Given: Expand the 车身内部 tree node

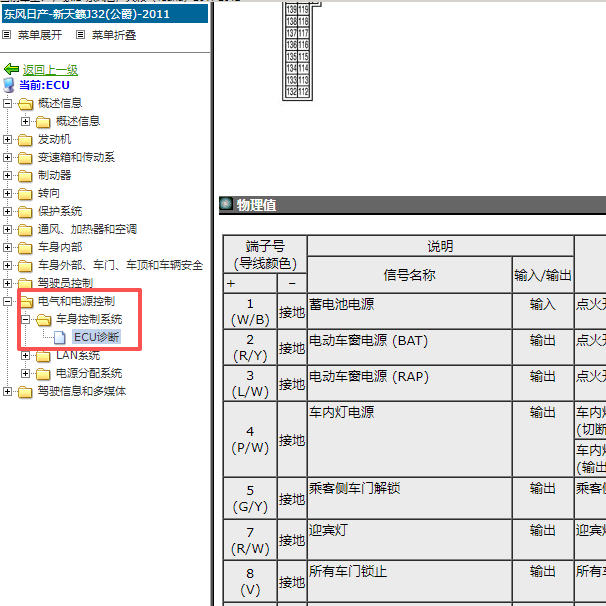Looking at the screenshot, I should [x=7, y=247].
